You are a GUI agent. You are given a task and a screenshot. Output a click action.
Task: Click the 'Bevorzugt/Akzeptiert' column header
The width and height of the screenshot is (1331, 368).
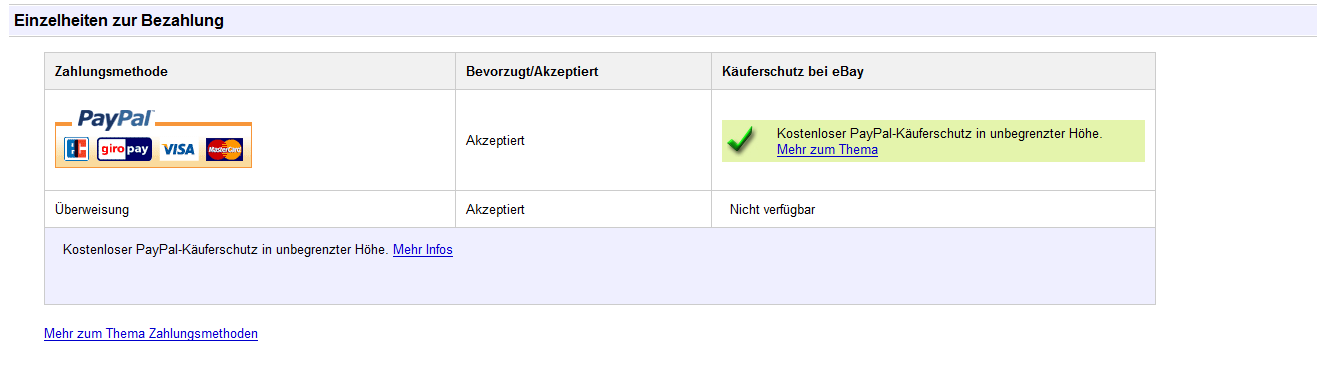coord(532,72)
